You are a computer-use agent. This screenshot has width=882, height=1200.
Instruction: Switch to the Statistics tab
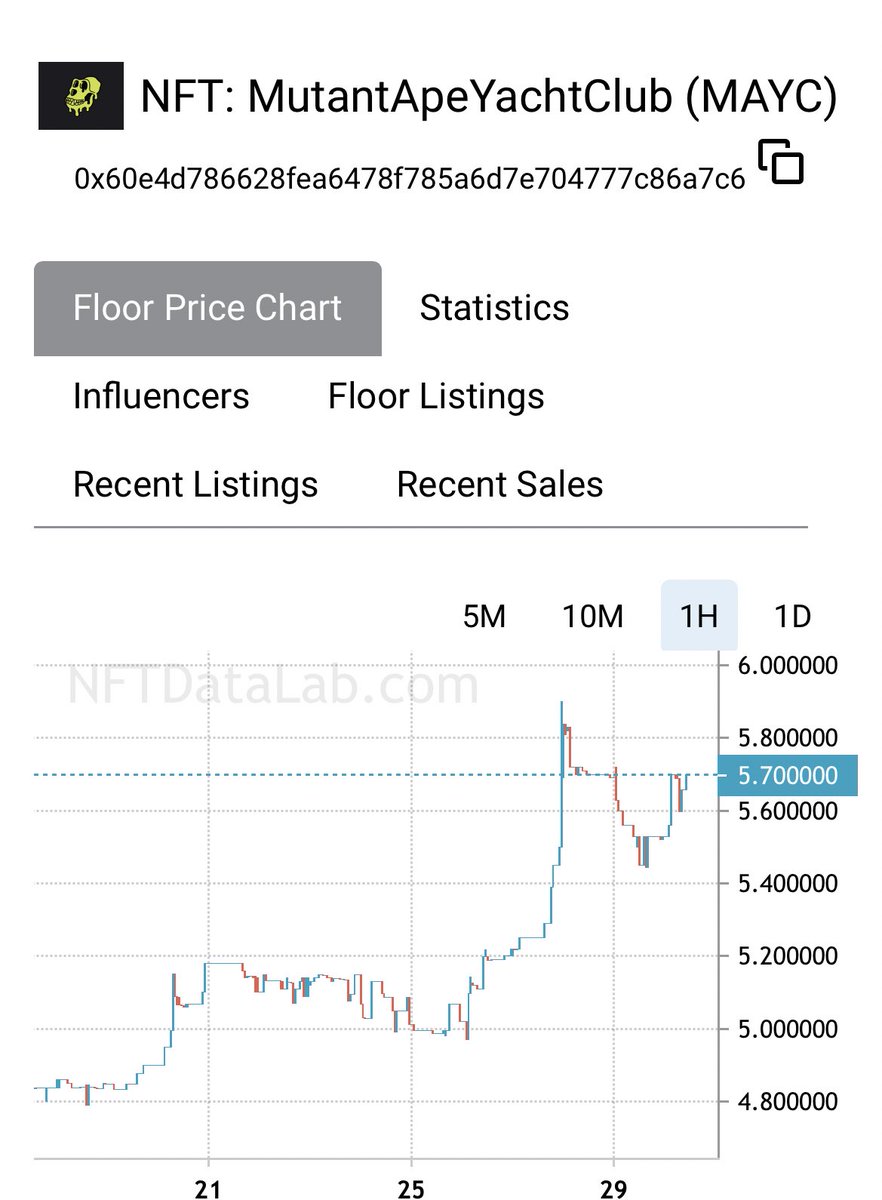[494, 308]
